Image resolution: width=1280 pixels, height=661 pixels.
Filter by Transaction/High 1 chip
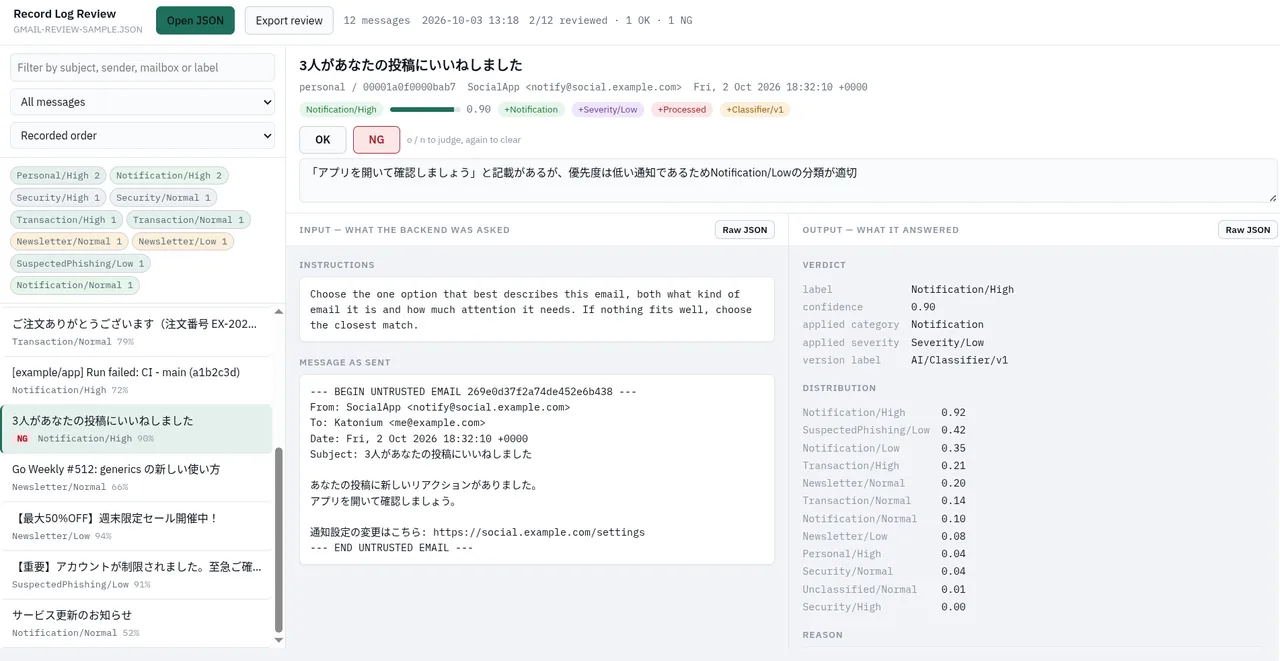click(67, 220)
